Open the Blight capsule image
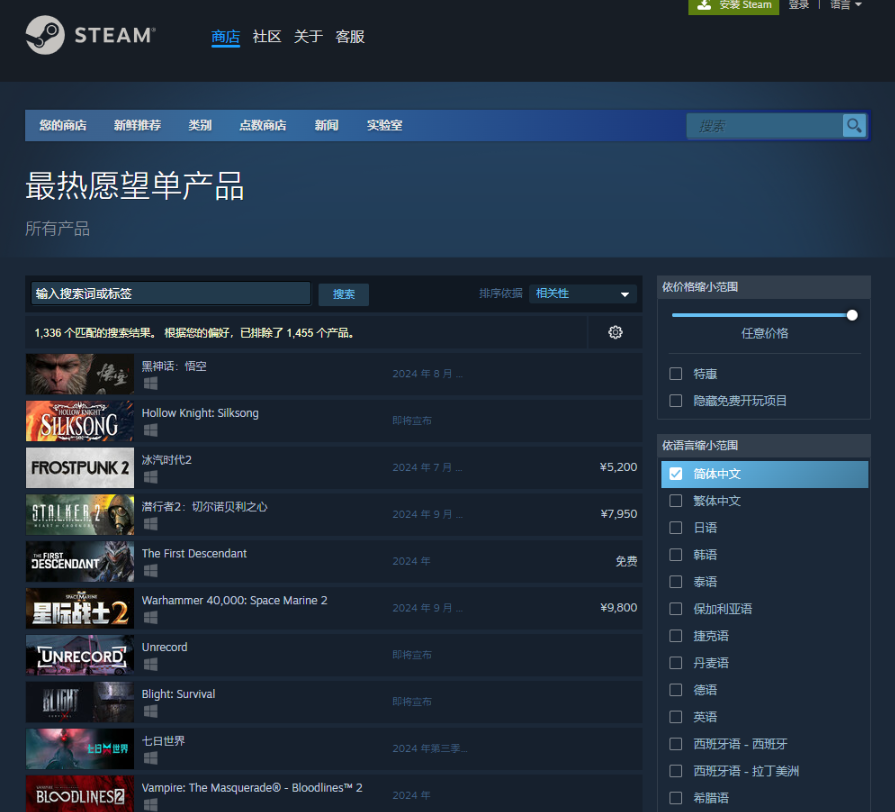Screen dimensions: 895x812 point(80,701)
